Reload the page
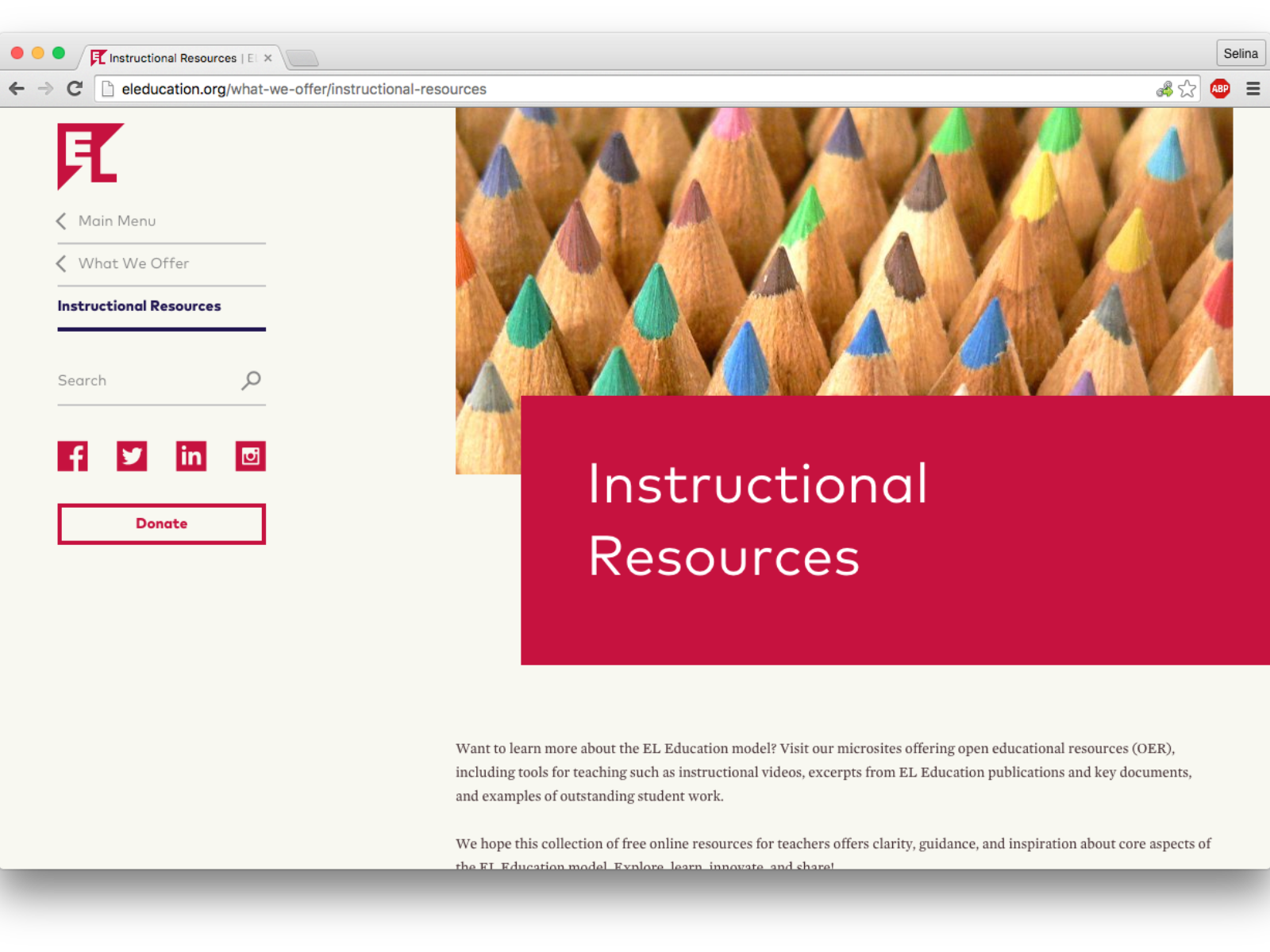 (x=75, y=89)
